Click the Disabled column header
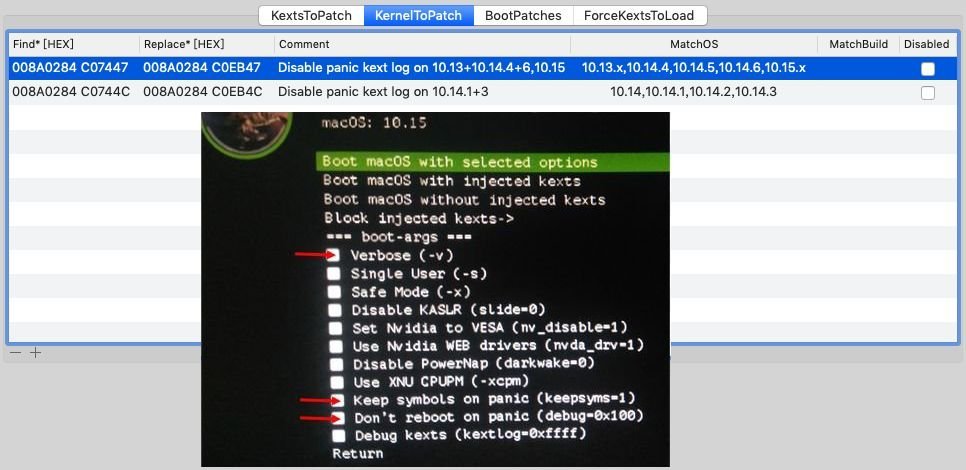Image resolution: width=966 pixels, height=470 pixels. (927, 44)
